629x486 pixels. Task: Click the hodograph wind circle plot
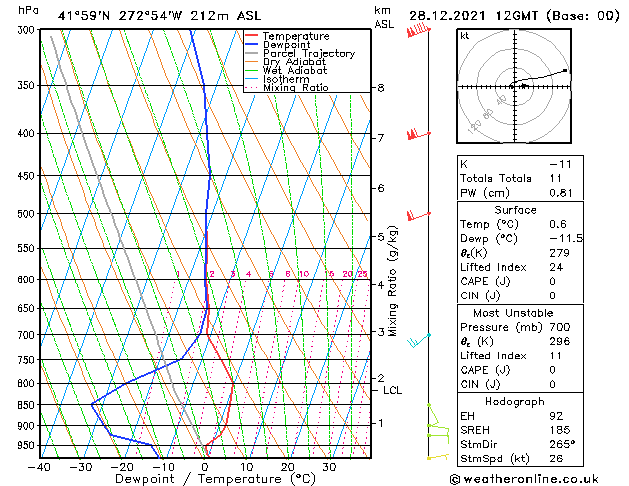(514, 86)
